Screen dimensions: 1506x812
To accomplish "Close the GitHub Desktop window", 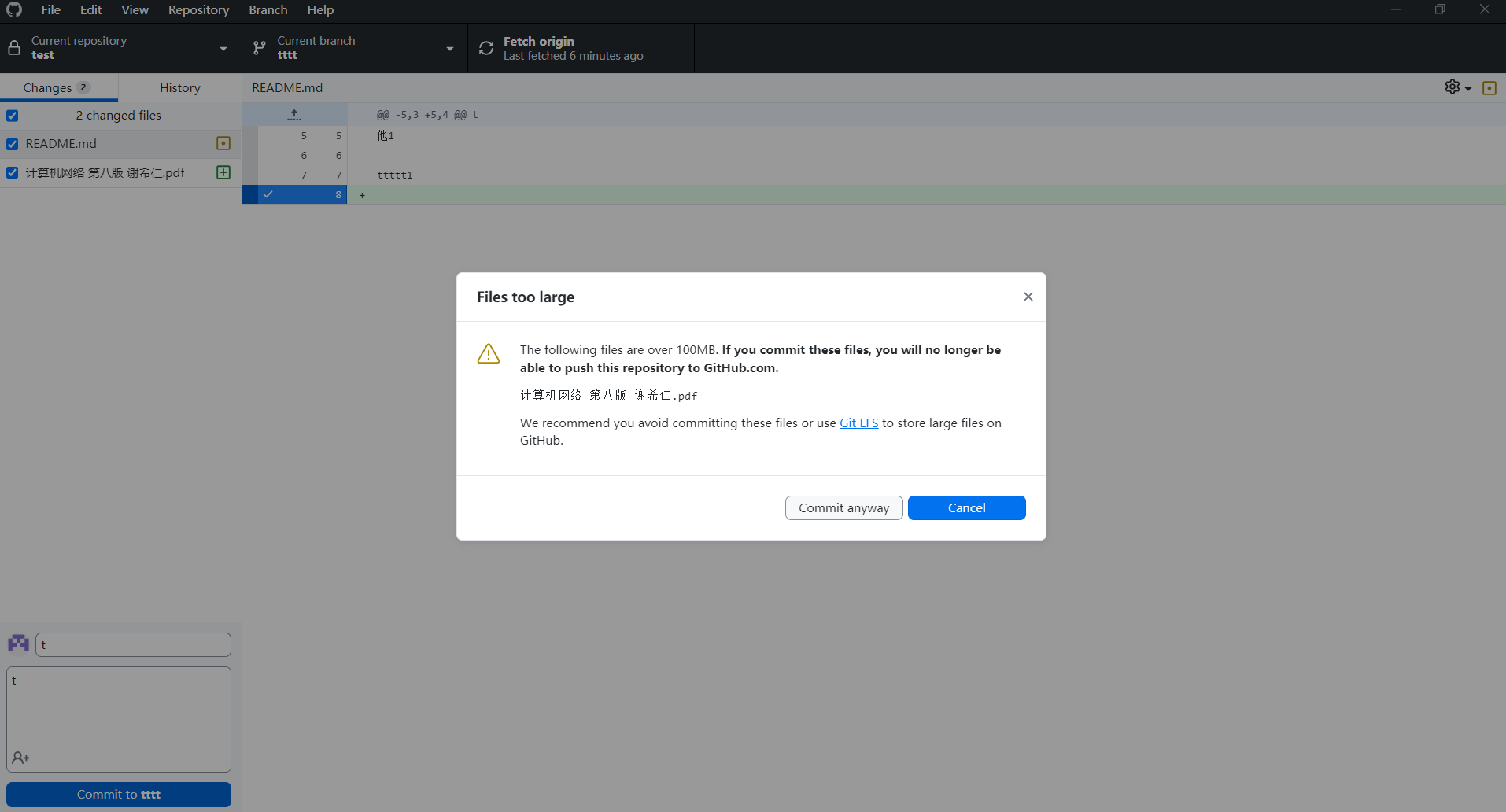I will [x=1484, y=9].
